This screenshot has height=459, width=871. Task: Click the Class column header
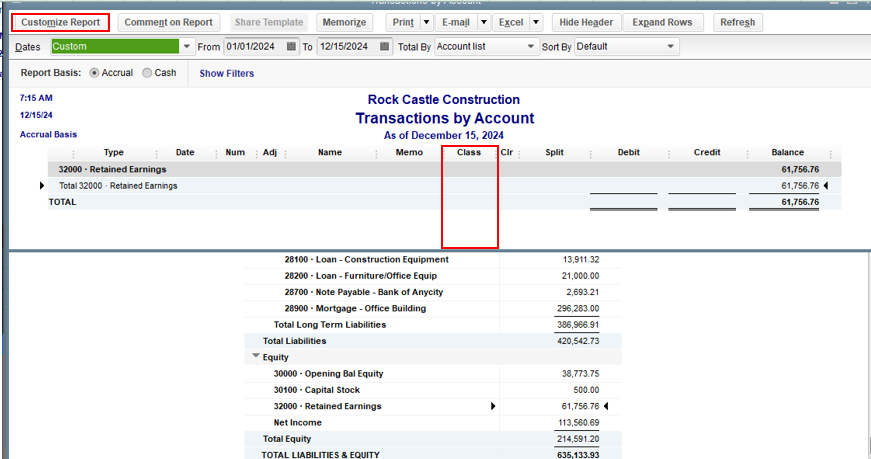coord(469,152)
